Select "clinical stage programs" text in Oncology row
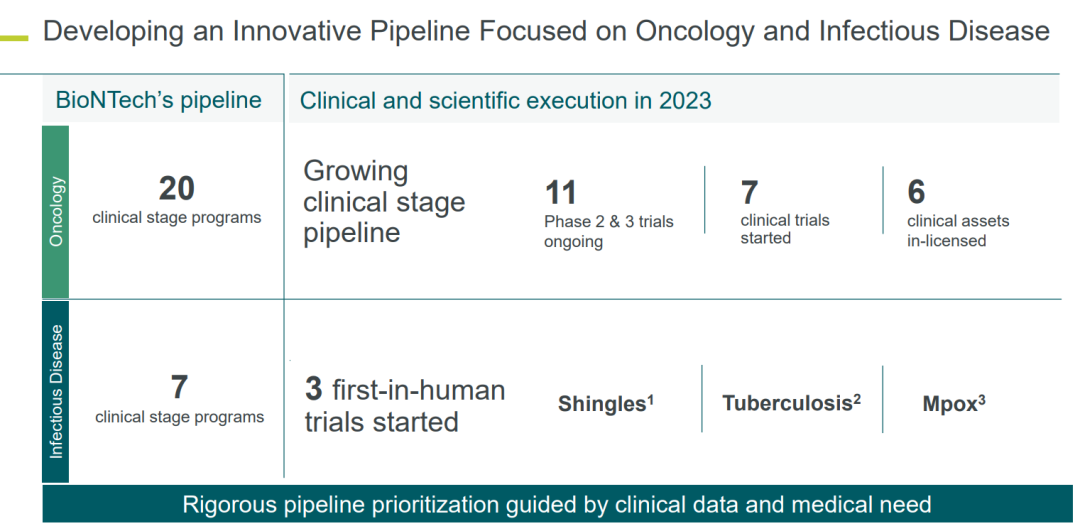This screenshot has height=531, width=1080. tap(177, 217)
